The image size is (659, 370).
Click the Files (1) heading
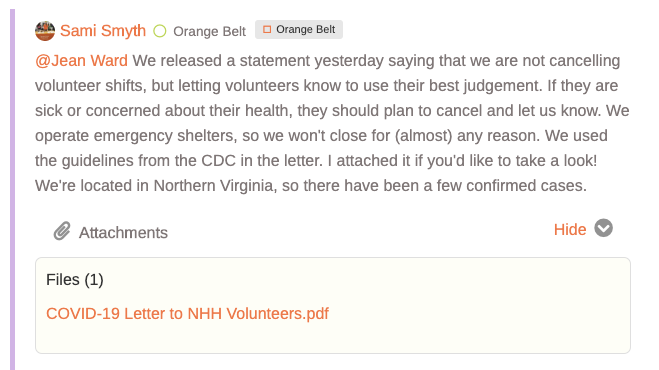[75, 280]
